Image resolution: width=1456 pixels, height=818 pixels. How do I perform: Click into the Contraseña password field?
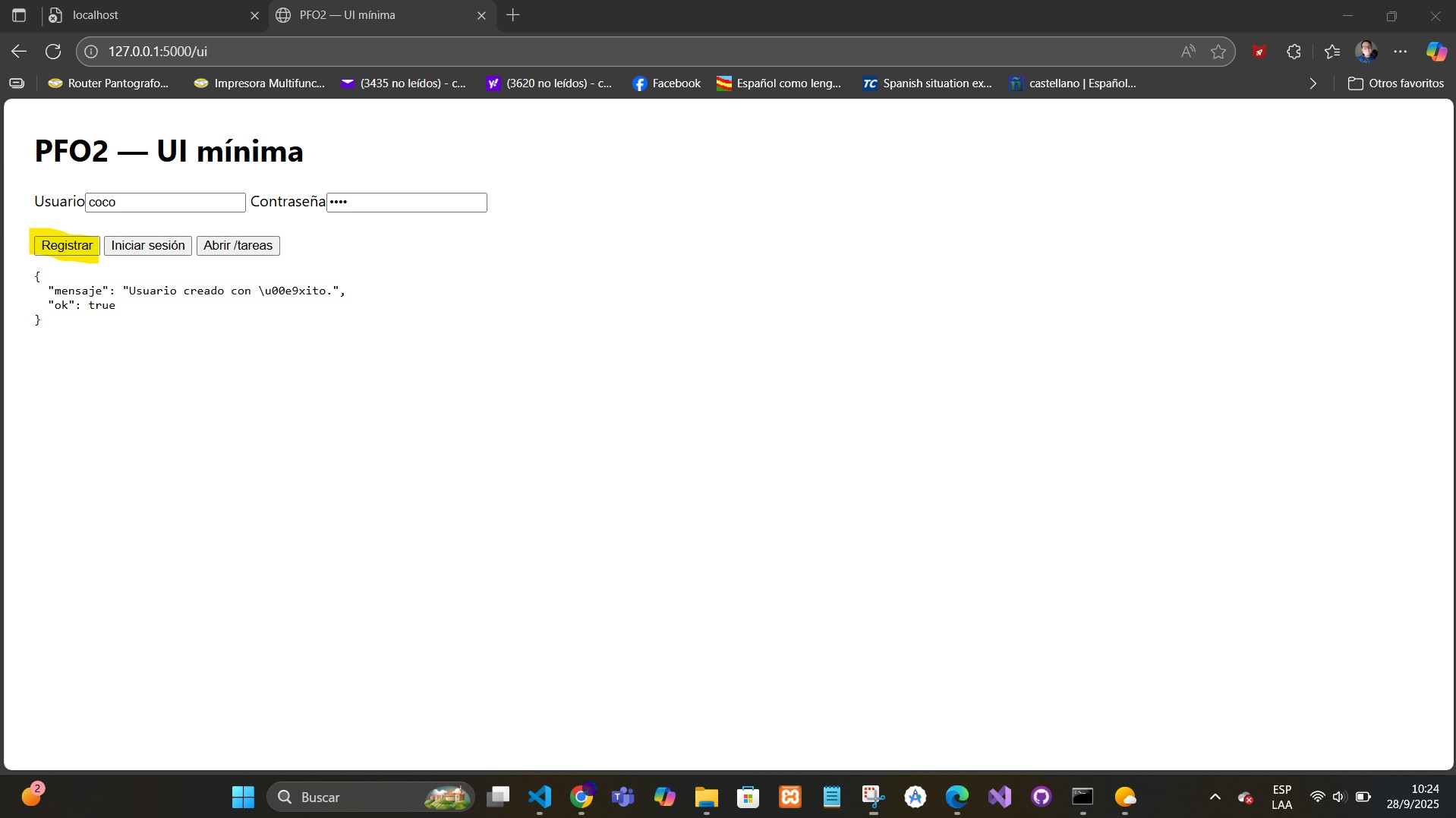pos(406,203)
